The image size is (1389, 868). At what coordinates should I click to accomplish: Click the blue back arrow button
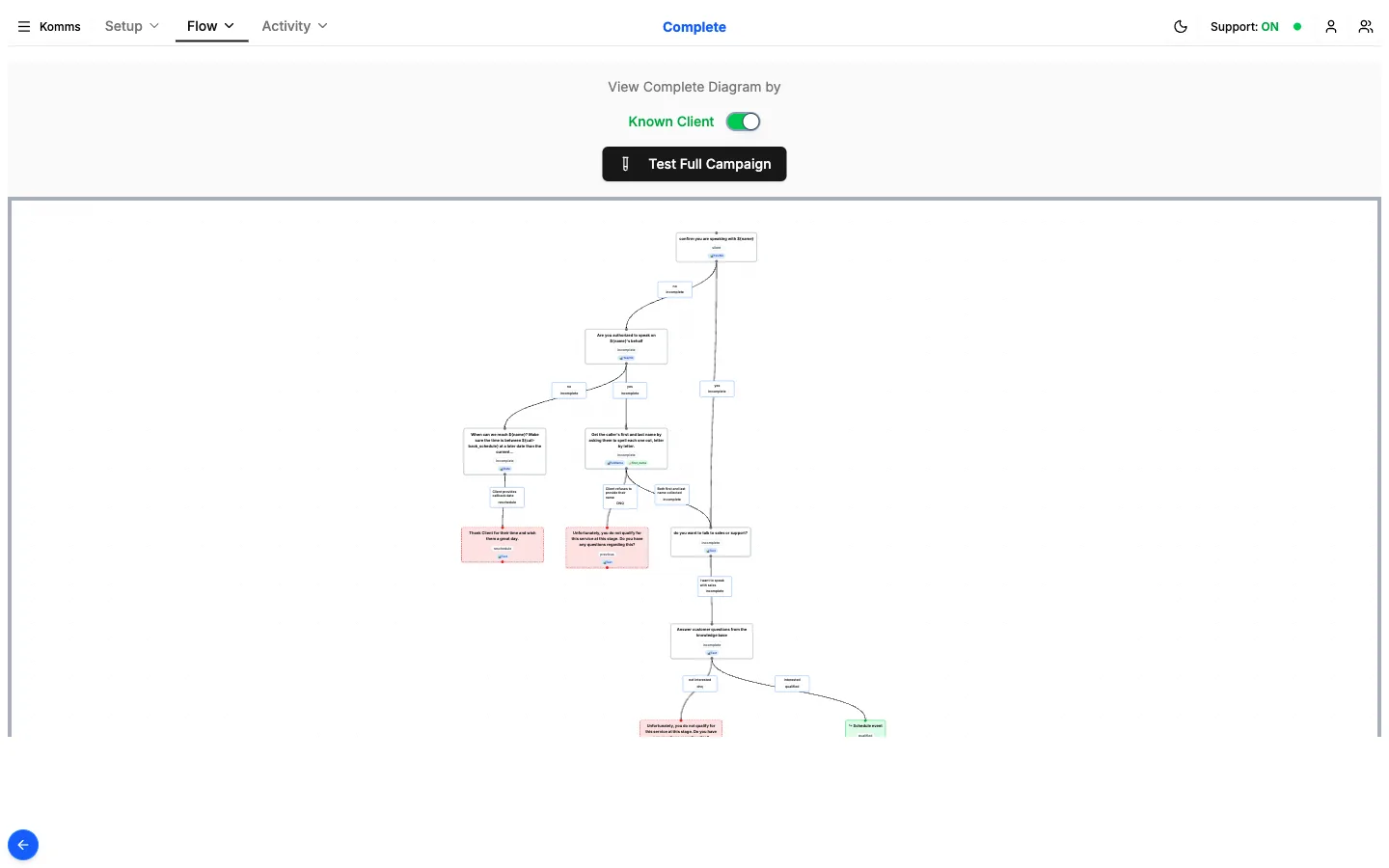(23, 845)
